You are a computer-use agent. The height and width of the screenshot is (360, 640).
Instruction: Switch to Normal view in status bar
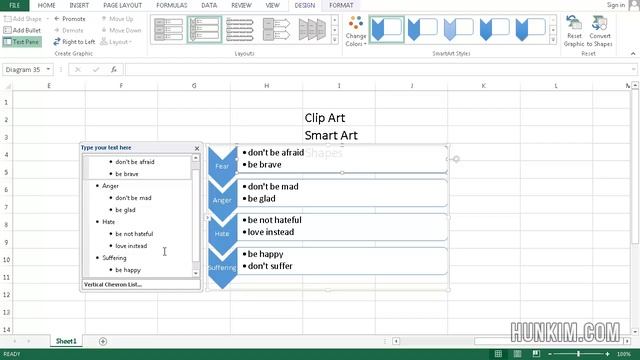pos(498,354)
